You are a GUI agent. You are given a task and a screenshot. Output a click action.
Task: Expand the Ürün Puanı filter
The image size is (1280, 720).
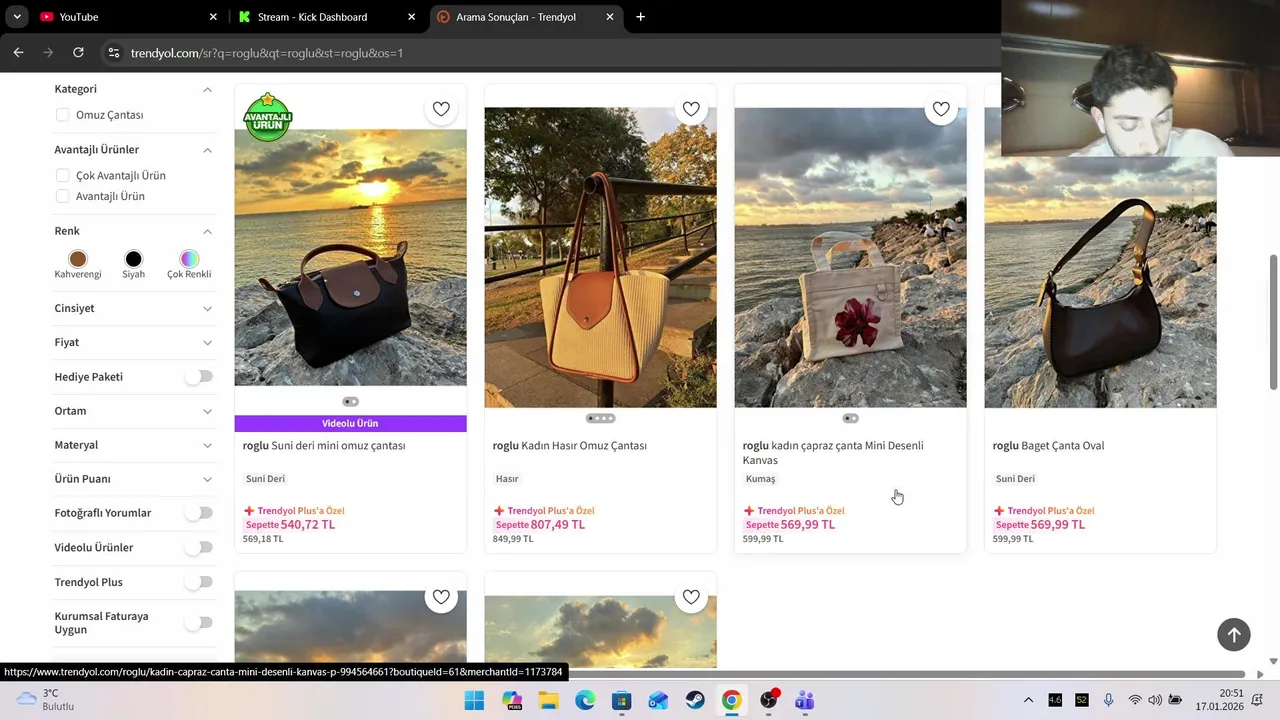[x=207, y=479]
